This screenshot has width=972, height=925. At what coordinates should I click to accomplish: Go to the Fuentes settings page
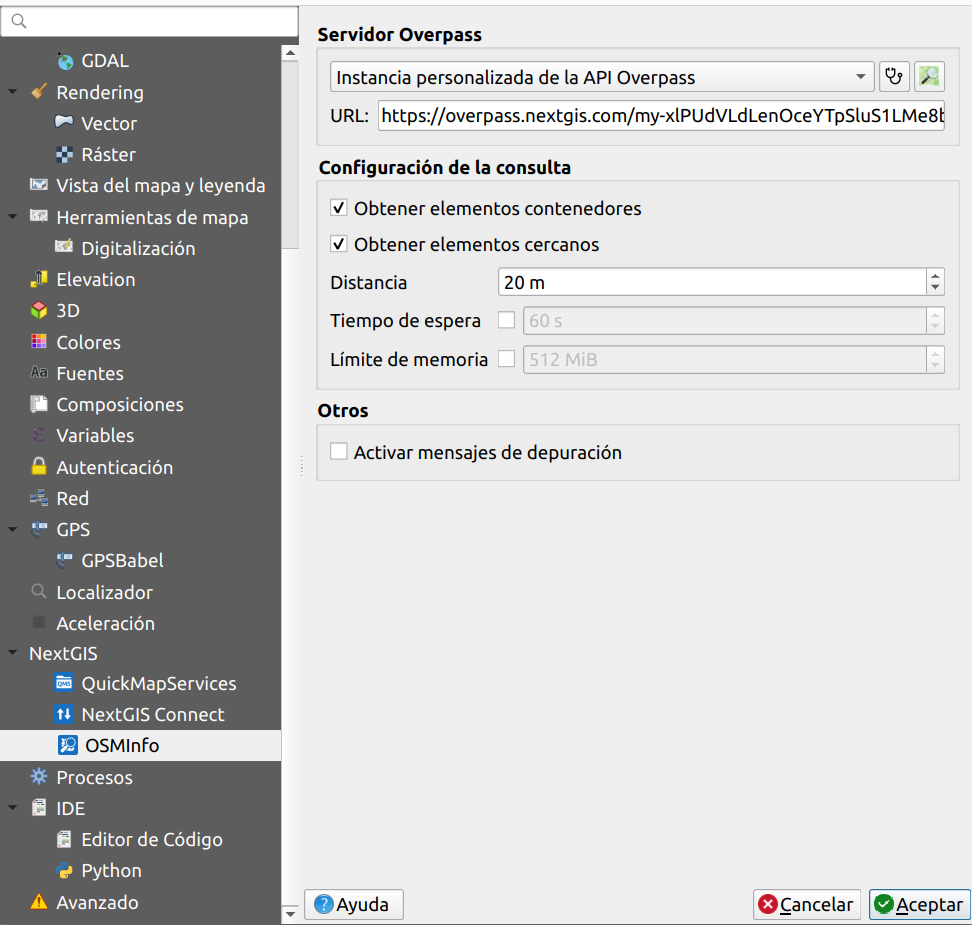point(90,373)
